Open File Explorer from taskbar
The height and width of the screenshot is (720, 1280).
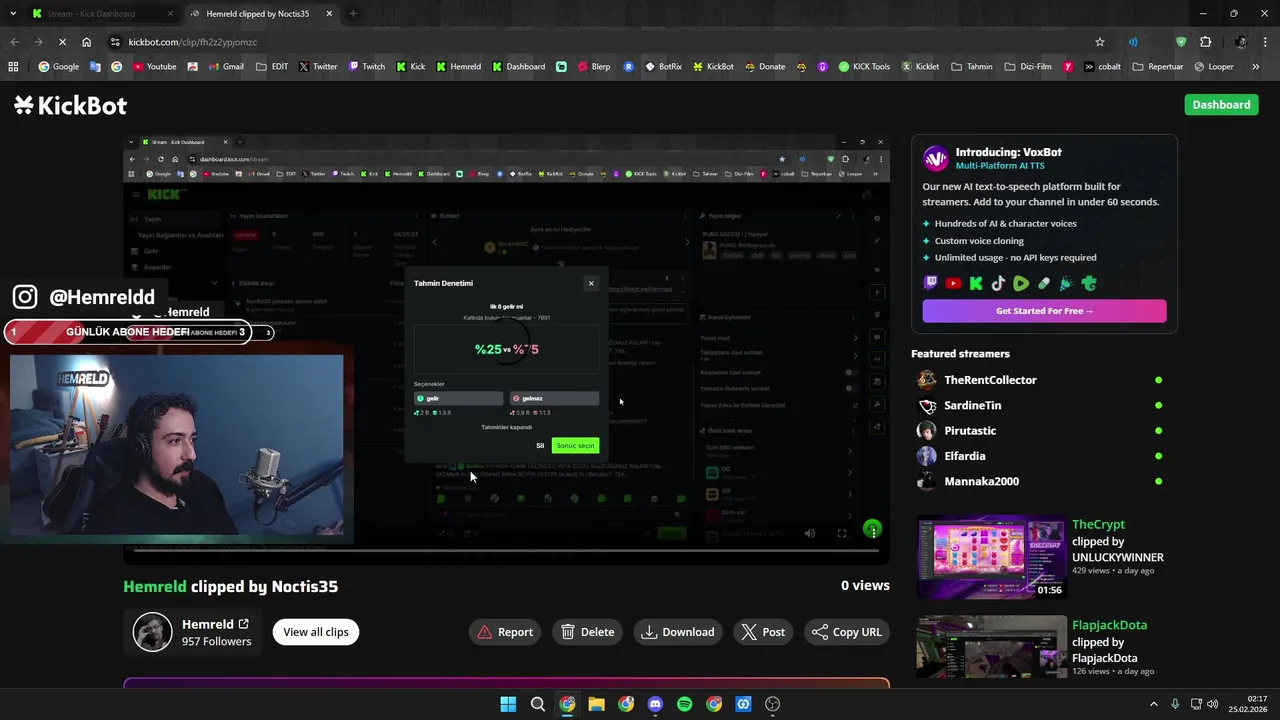(x=596, y=704)
